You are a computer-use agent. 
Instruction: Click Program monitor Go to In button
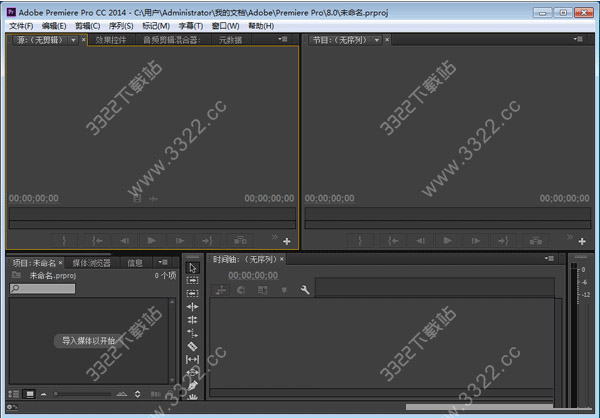[393, 241]
